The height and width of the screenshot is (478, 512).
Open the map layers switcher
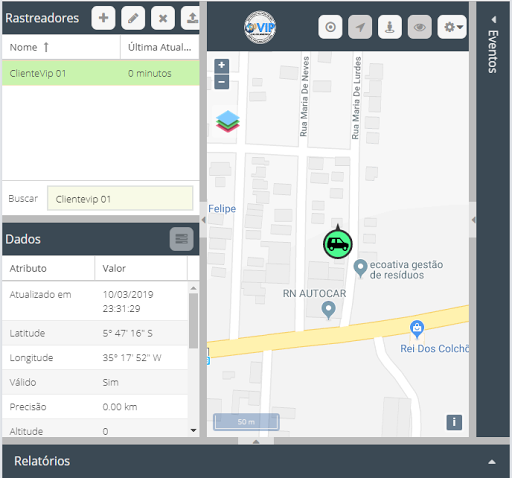tap(228, 122)
